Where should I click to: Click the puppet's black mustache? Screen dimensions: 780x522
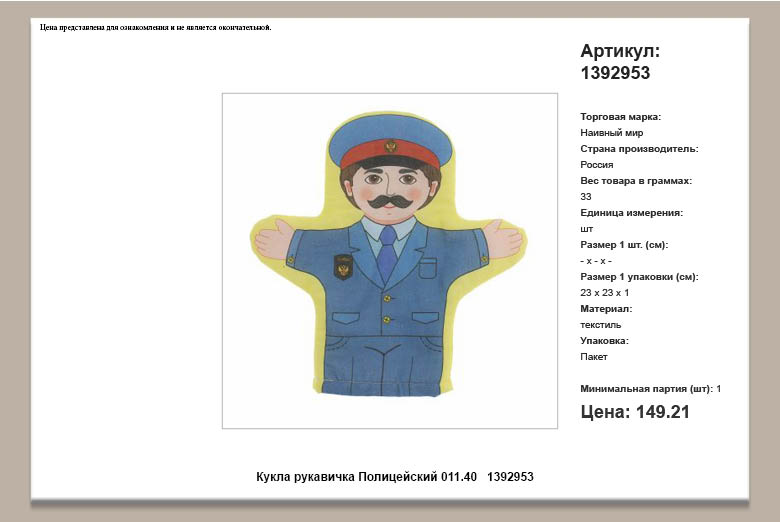point(389,203)
